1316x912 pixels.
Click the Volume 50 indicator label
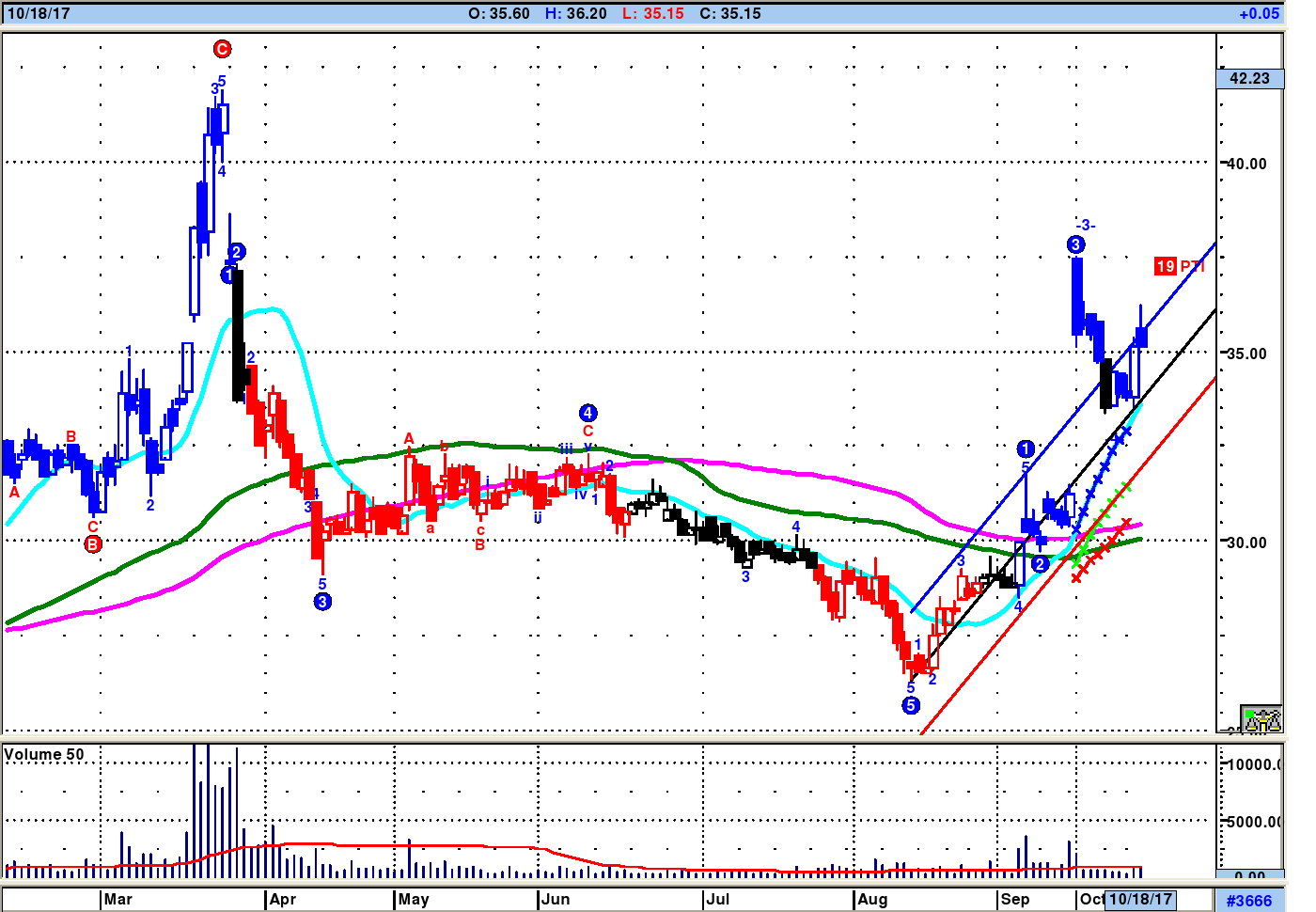coord(44,754)
